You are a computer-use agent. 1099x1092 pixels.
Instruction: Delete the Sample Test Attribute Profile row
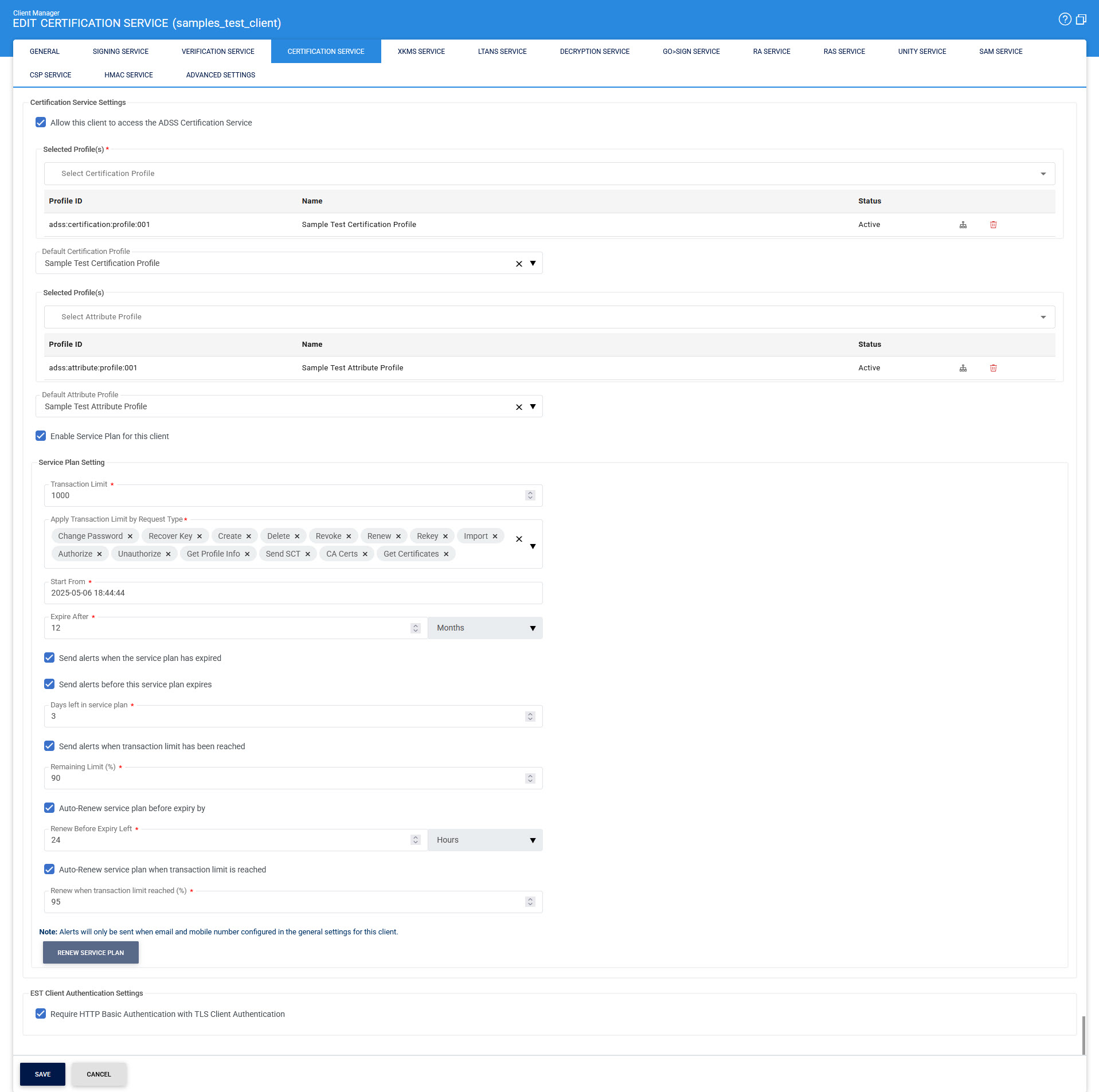pyautogui.click(x=993, y=368)
